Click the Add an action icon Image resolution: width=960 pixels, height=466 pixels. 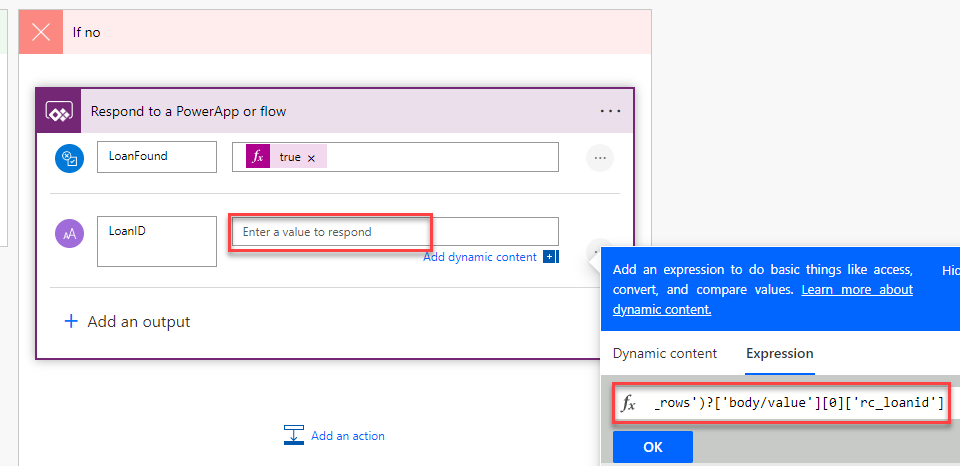point(294,436)
